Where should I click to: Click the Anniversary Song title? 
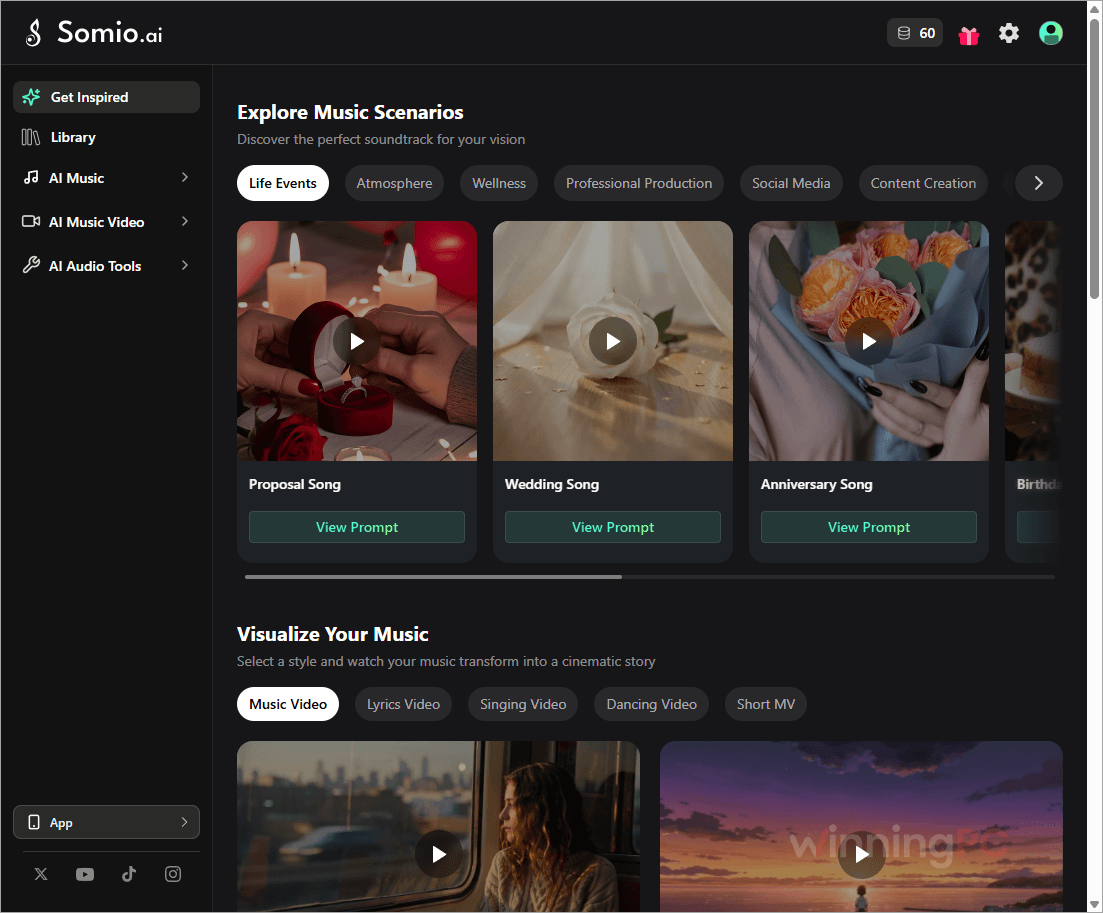(x=817, y=484)
